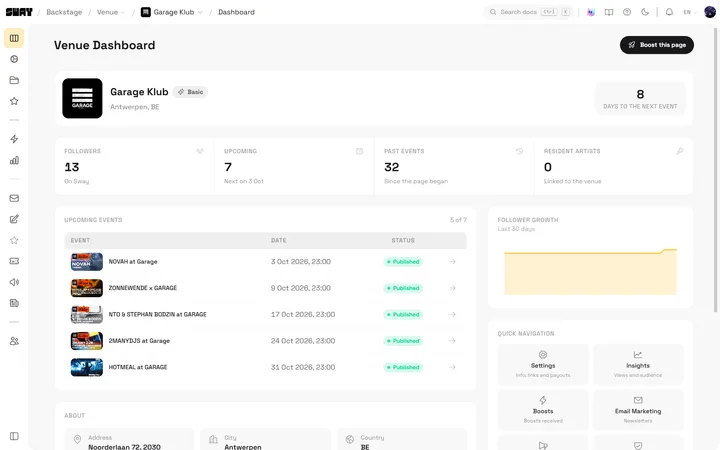Click the City Antwerpen field

pos(265,440)
